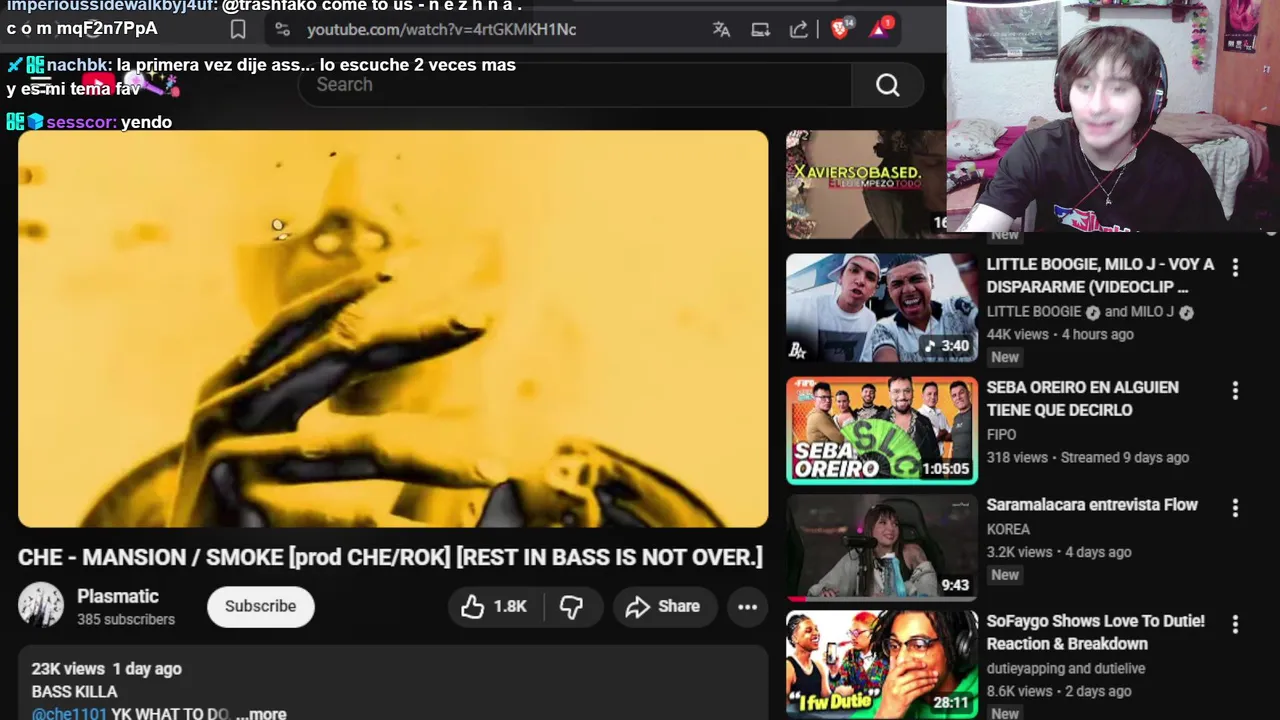
Task: Open Plasmatic channel name link
Action: tap(118, 596)
